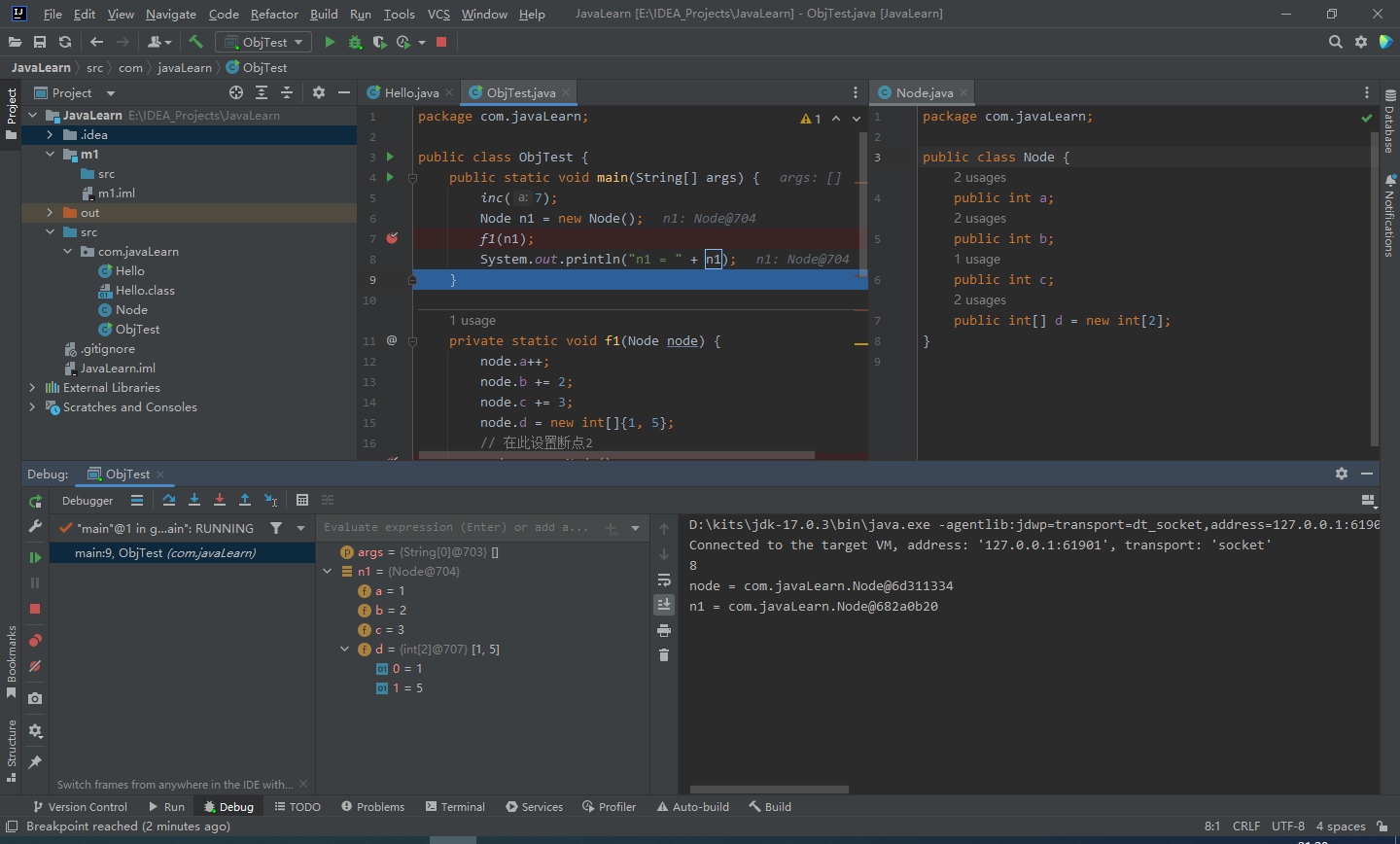The image size is (1400, 844).
Task: Filter frames with the funnel icon
Action: [276, 528]
